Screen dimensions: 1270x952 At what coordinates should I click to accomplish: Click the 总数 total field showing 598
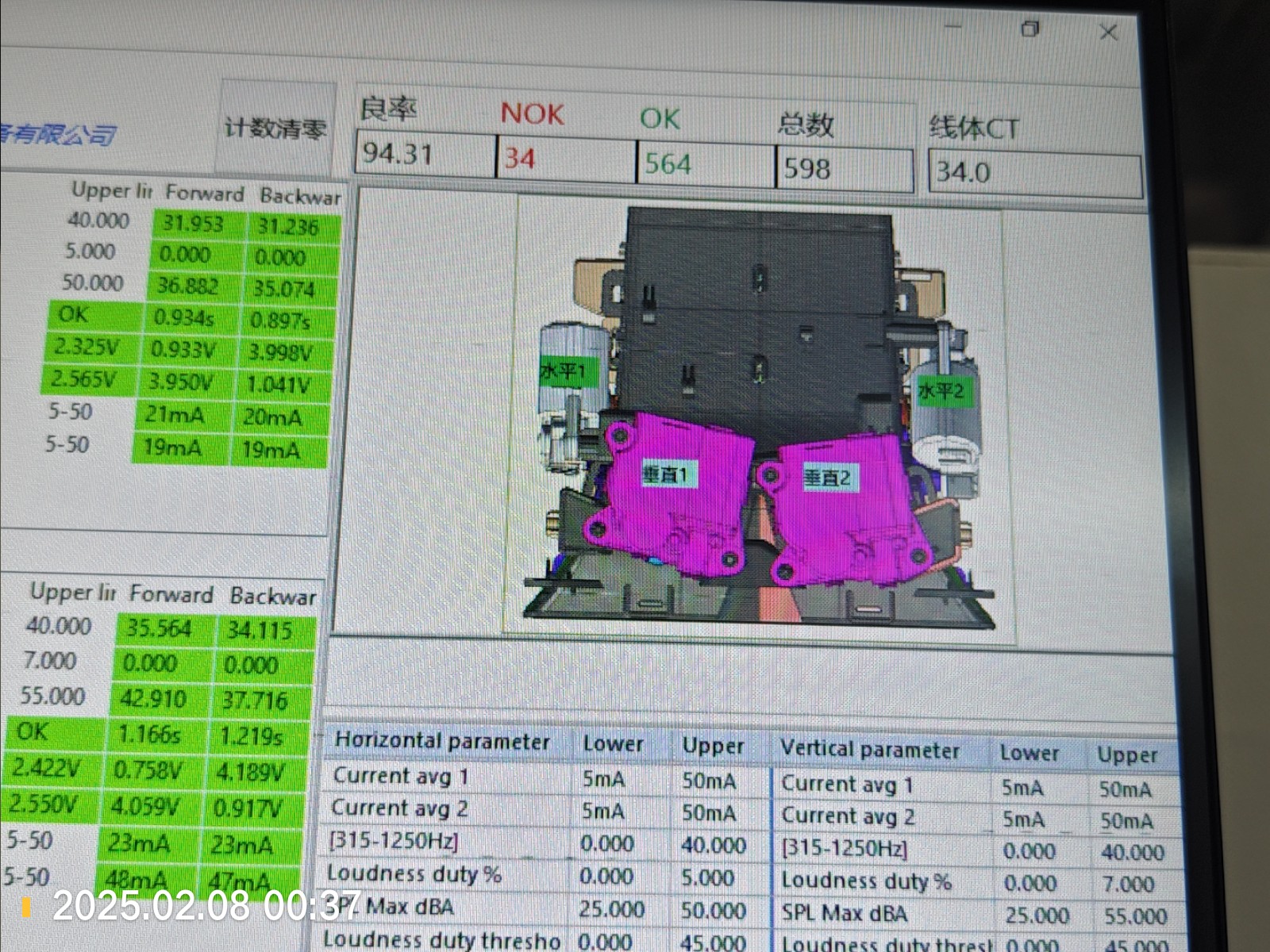click(x=843, y=169)
